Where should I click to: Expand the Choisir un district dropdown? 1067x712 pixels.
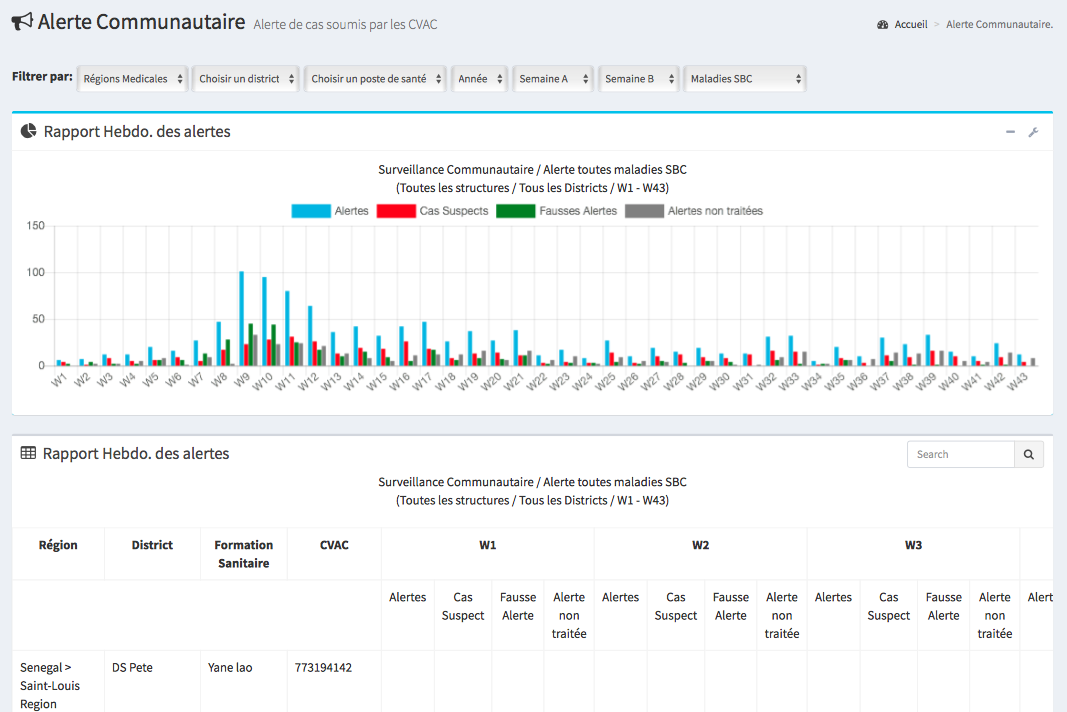click(x=246, y=79)
